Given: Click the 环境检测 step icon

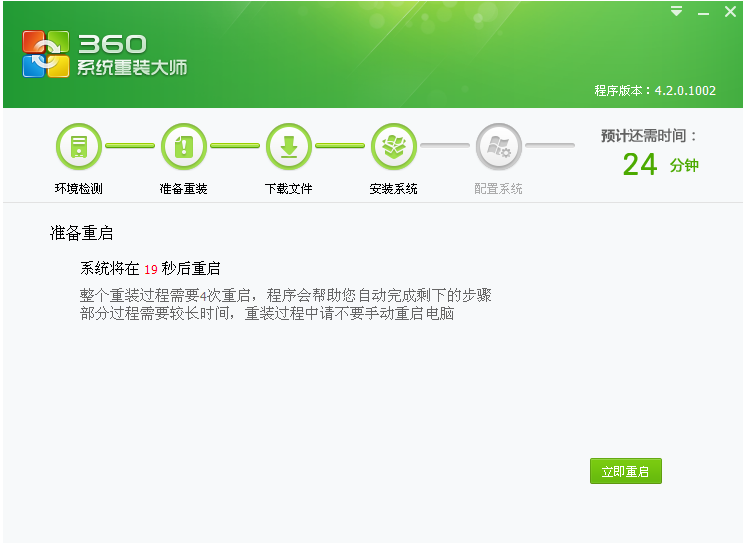Looking at the screenshot, I should click(79, 147).
